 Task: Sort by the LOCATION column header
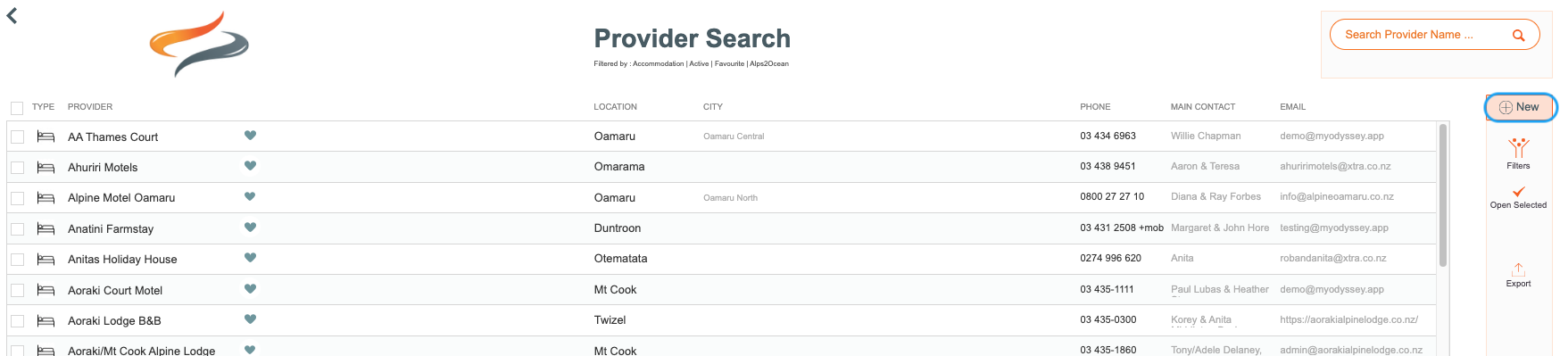(x=616, y=107)
